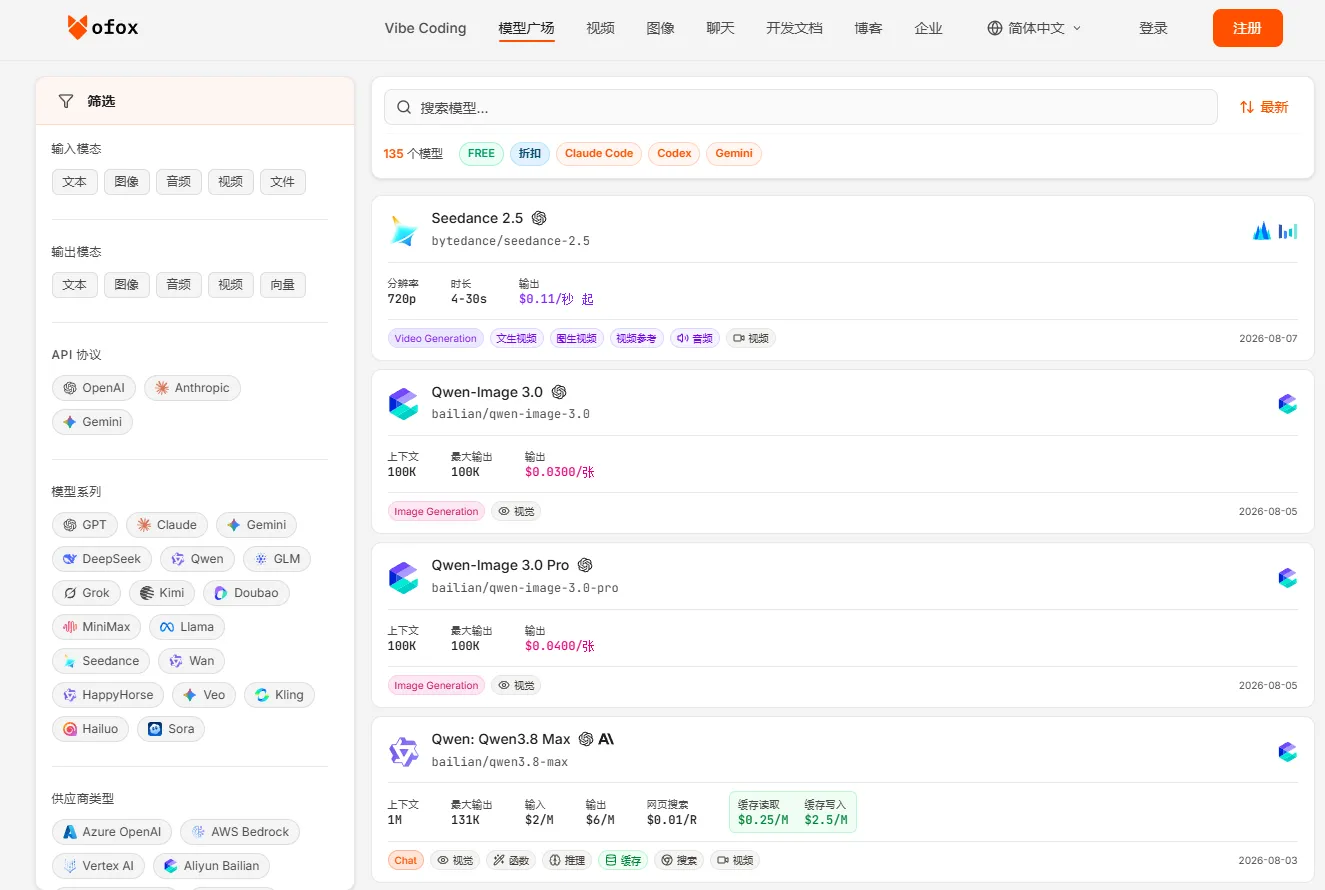The image size is (1325, 890).
Task: Click the Chat tag on Qwen3.8 Max
Action: point(406,860)
